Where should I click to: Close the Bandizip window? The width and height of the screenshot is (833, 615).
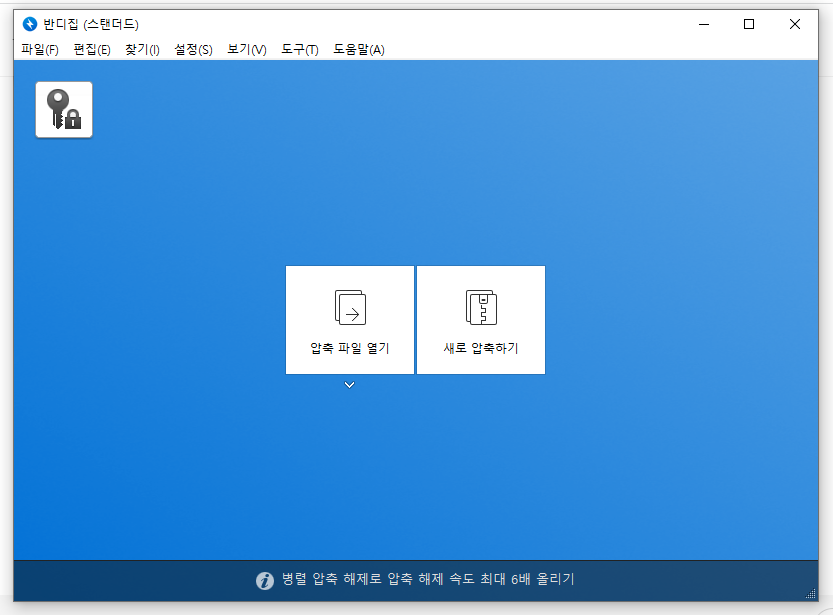pos(795,23)
